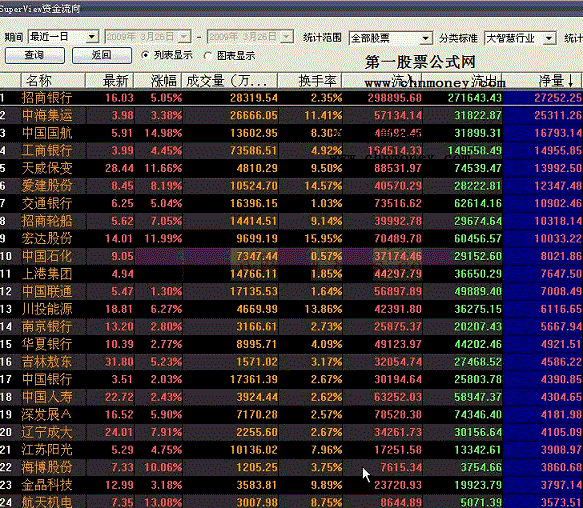Screen dimensions: 583x508
Task: Click inflow value 78528.38
Action: (x=398, y=415)
